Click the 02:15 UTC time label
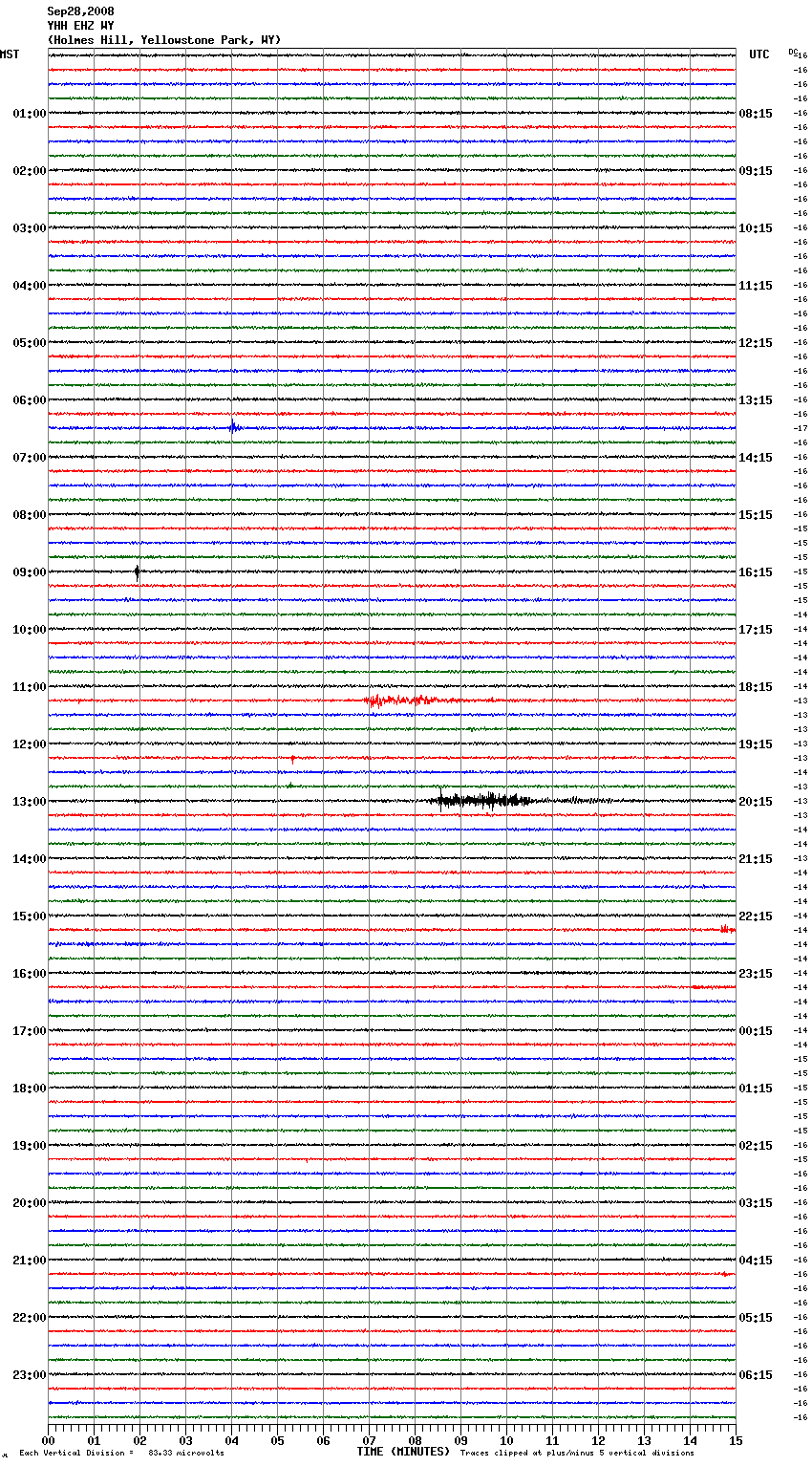 tap(756, 1146)
